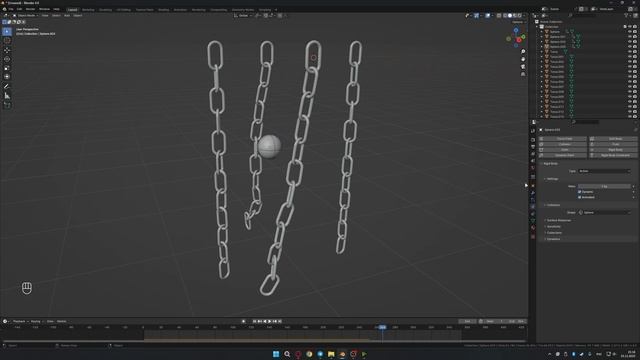The height and width of the screenshot is (360, 640).
Task: Open the Material properties tab
Action: [533, 228]
